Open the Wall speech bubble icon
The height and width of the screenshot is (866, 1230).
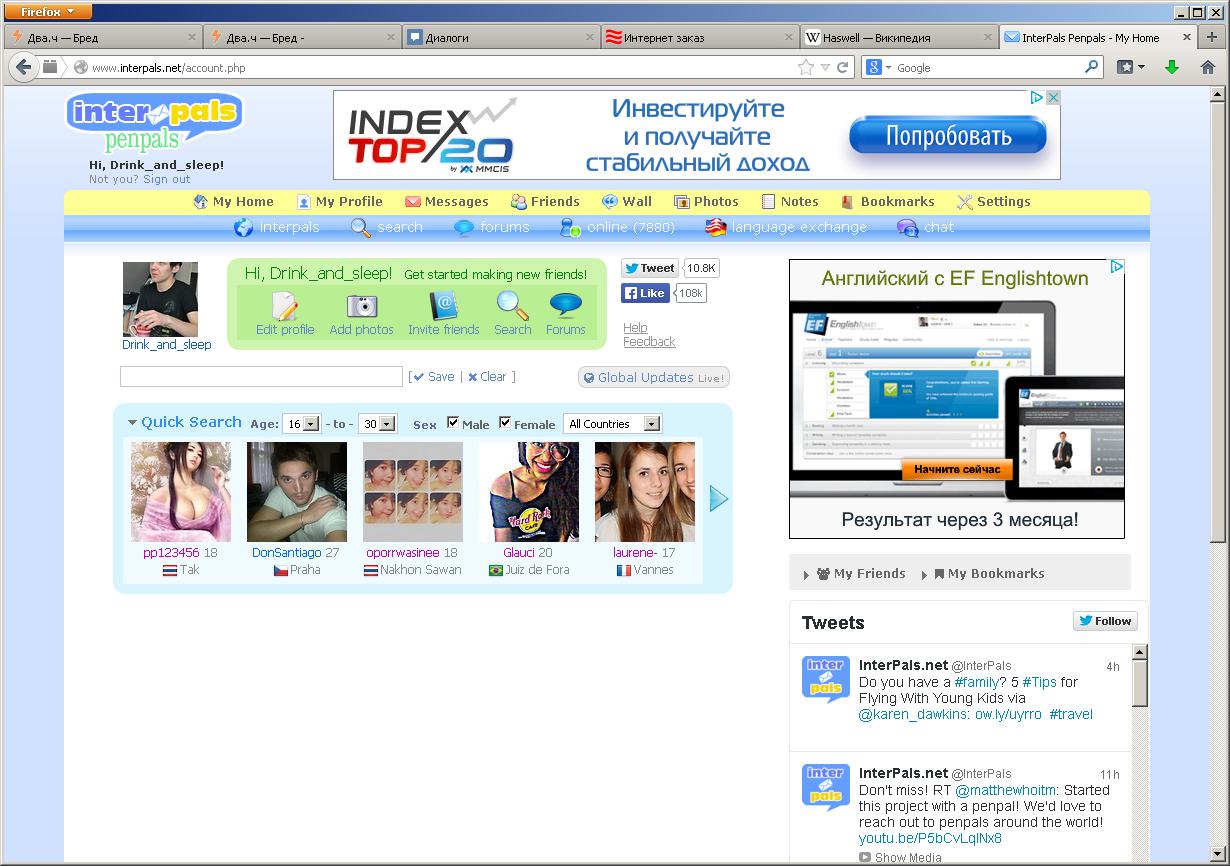610,202
